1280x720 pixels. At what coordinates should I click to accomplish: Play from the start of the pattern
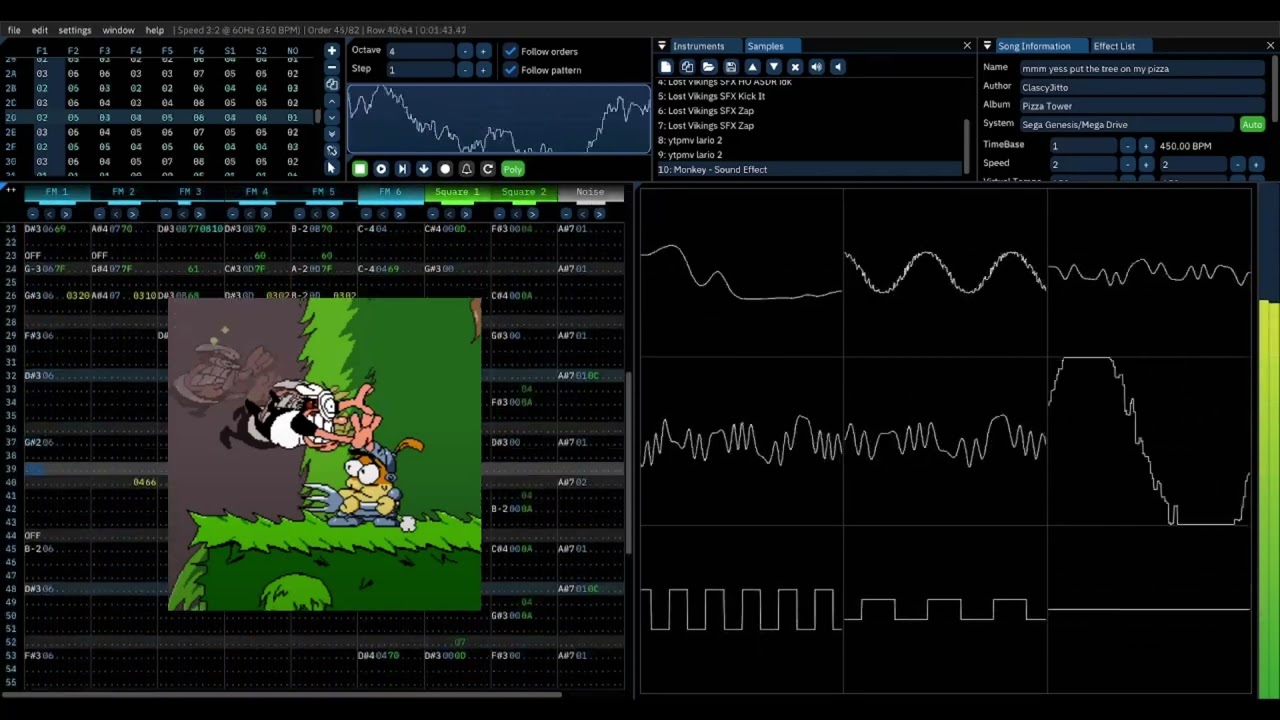[402, 169]
